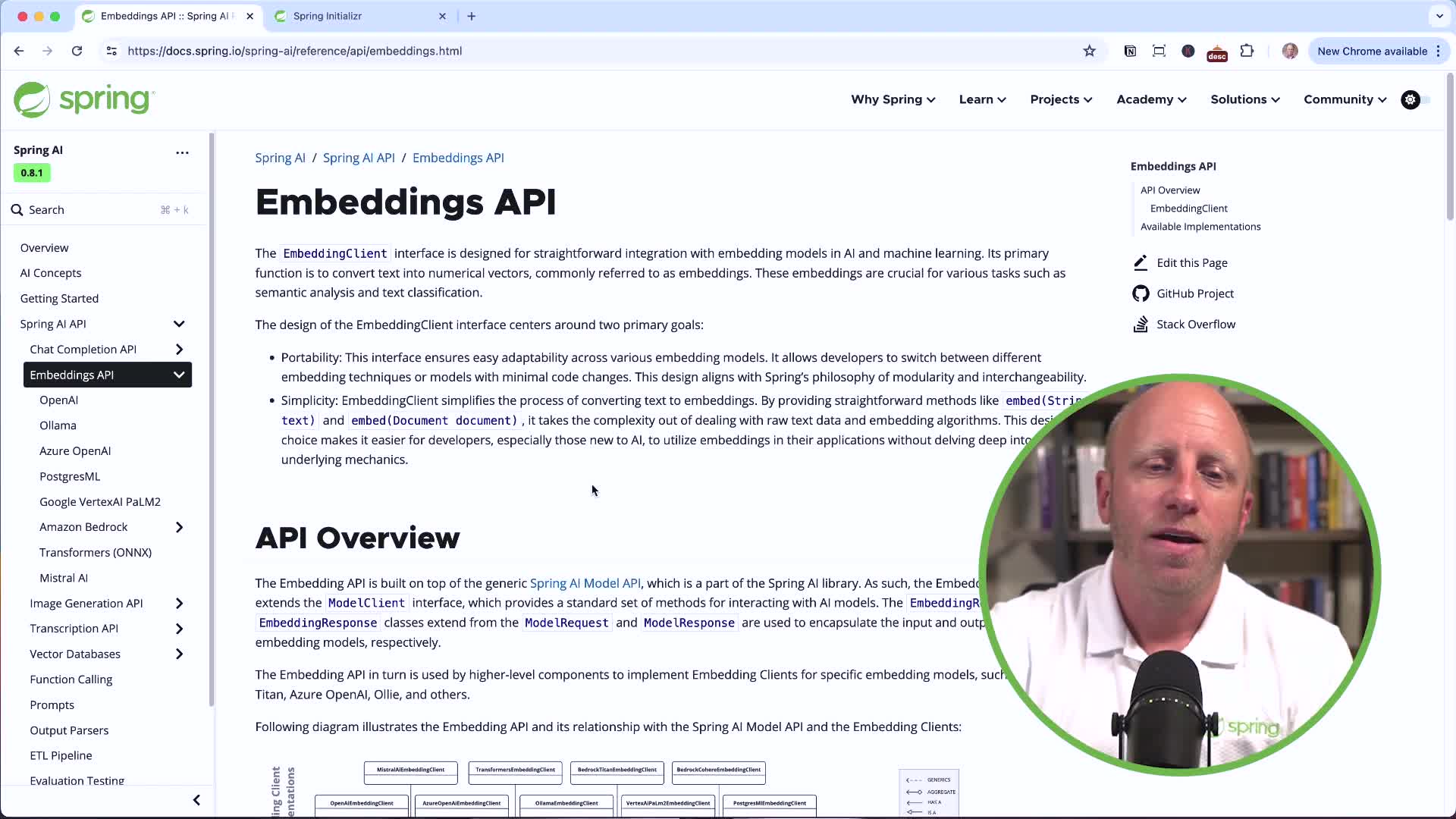The image size is (1456, 819).
Task: Open Overview in the sidebar
Action: 44,248
